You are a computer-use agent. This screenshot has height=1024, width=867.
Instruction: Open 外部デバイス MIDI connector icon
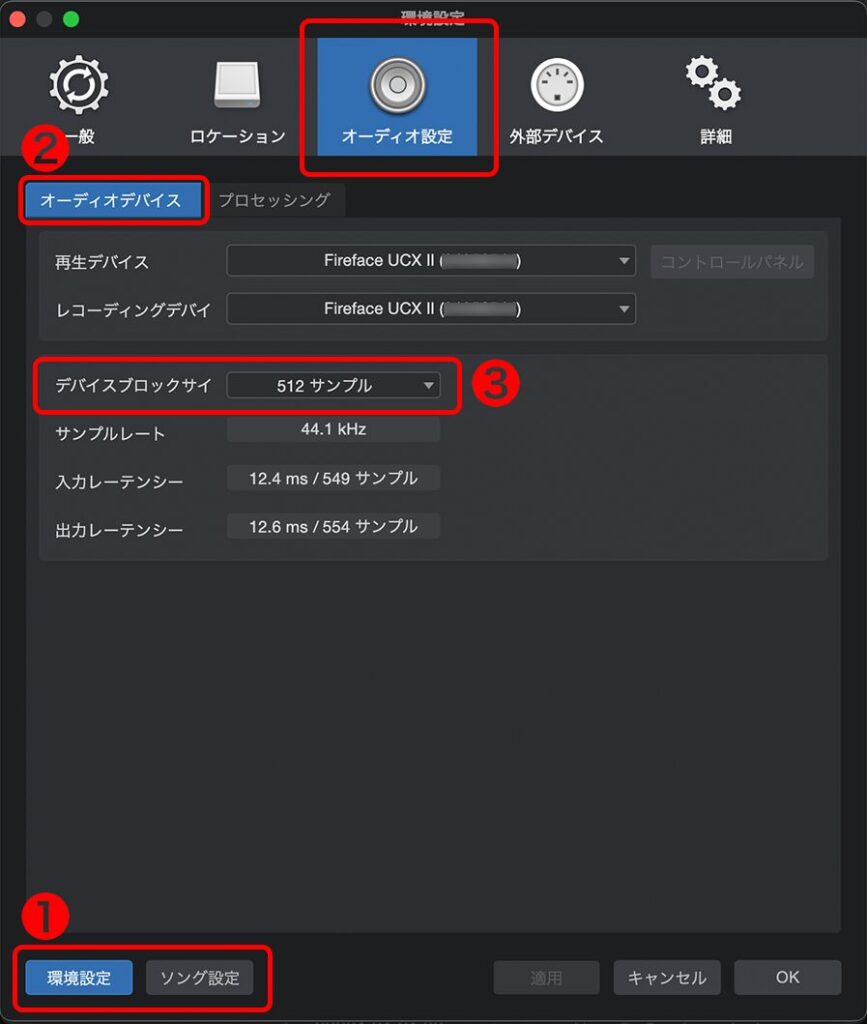click(556, 88)
